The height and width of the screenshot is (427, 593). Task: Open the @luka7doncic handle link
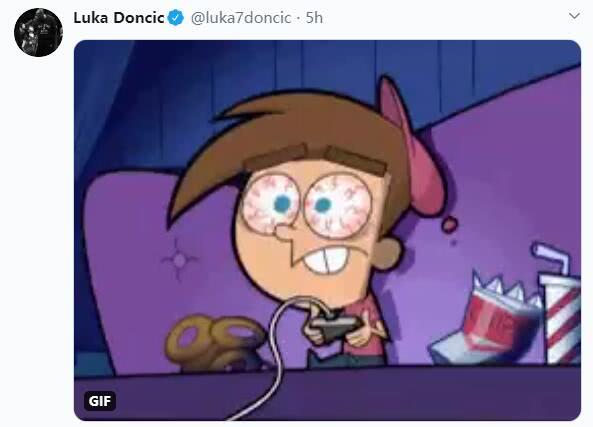[x=241, y=18]
